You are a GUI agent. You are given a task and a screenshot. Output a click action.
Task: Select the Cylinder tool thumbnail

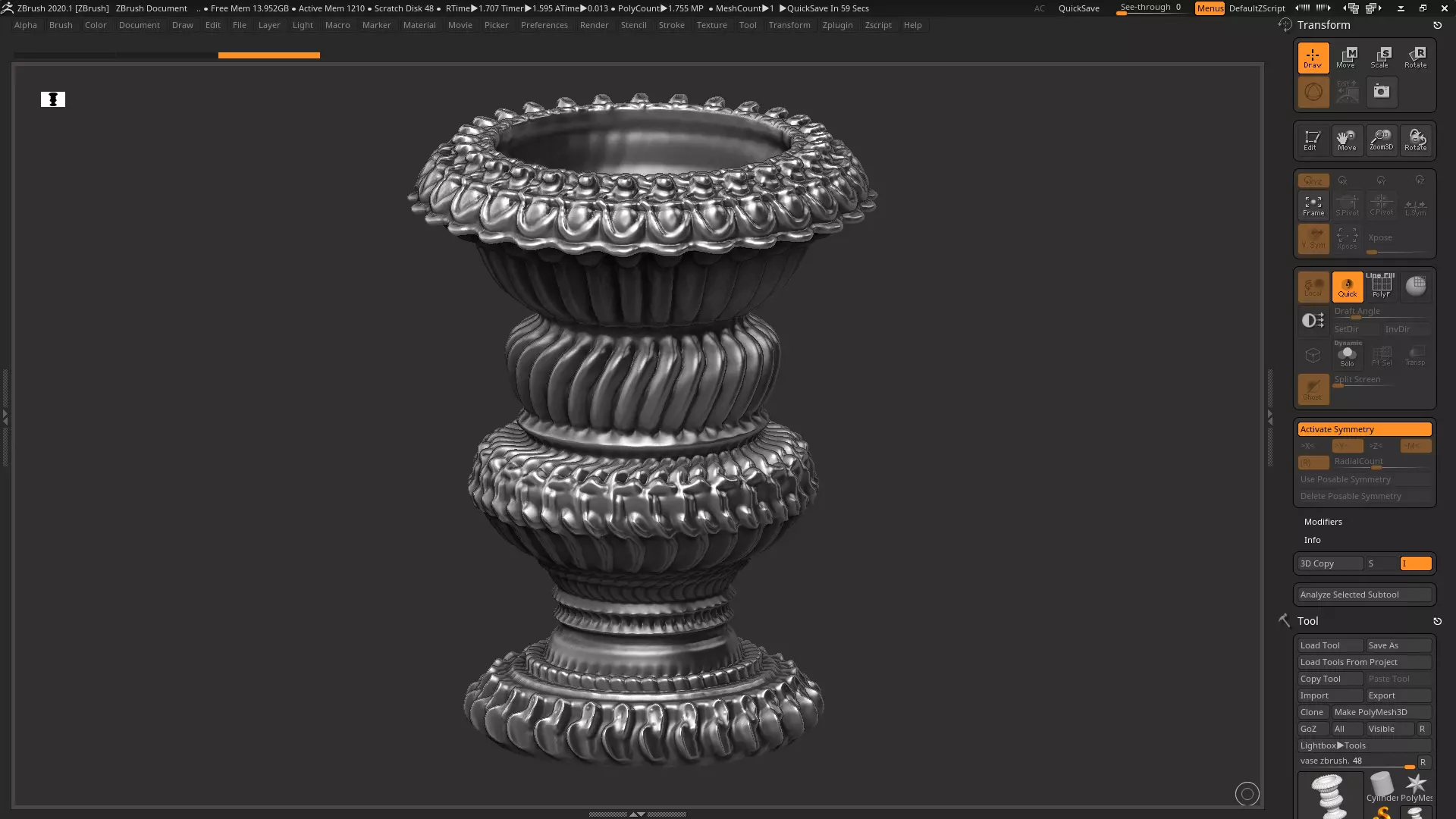coord(1382,787)
